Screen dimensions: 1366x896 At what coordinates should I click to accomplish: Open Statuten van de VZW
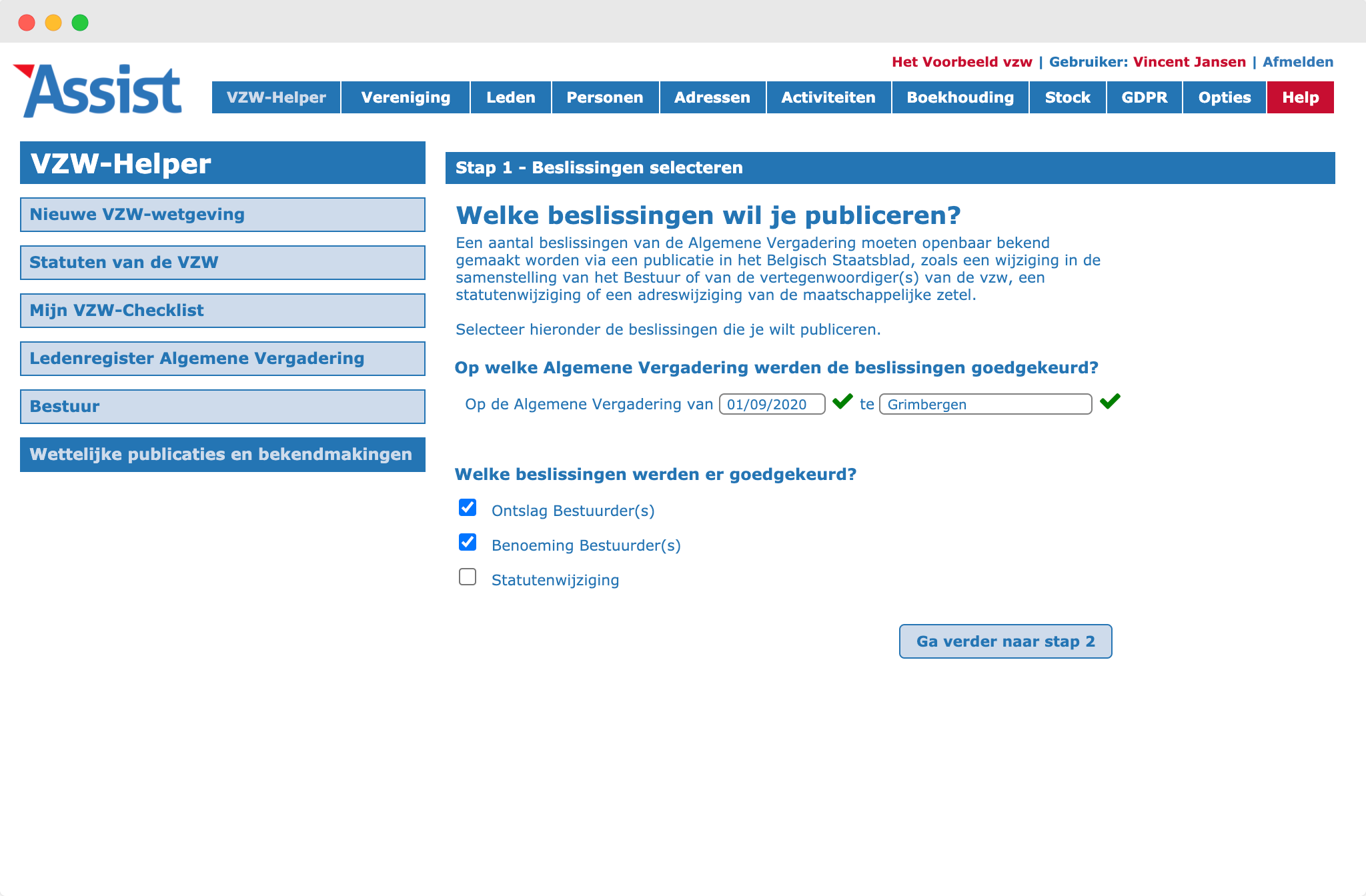(x=223, y=263)
